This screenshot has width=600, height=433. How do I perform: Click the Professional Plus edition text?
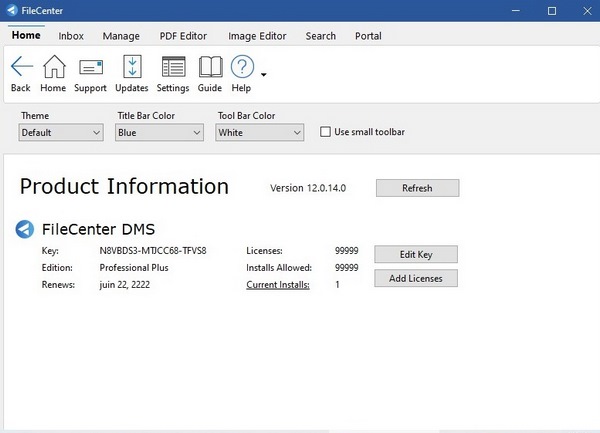click(x=134, y=268)
